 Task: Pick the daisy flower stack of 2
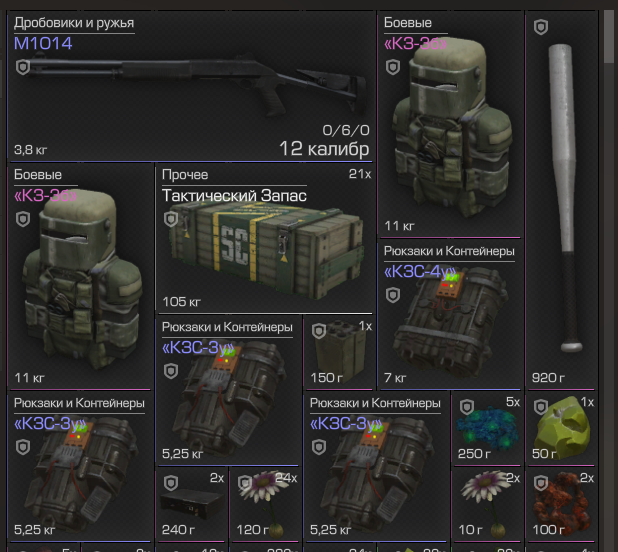pos(487,504)
